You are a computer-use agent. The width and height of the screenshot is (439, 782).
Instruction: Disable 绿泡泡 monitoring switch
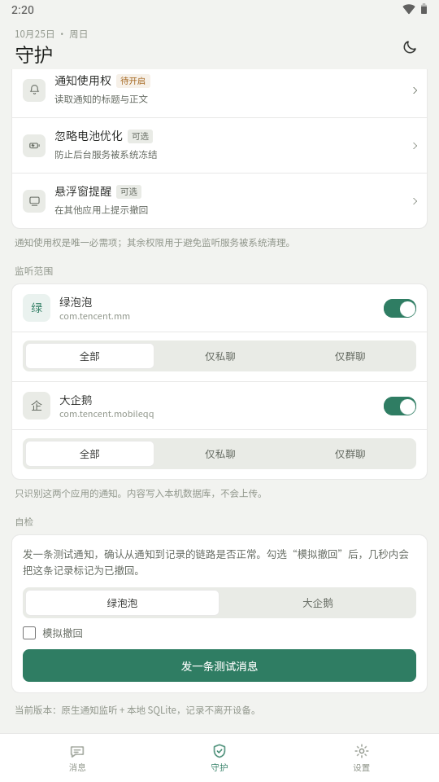click(x=400, y=308)
